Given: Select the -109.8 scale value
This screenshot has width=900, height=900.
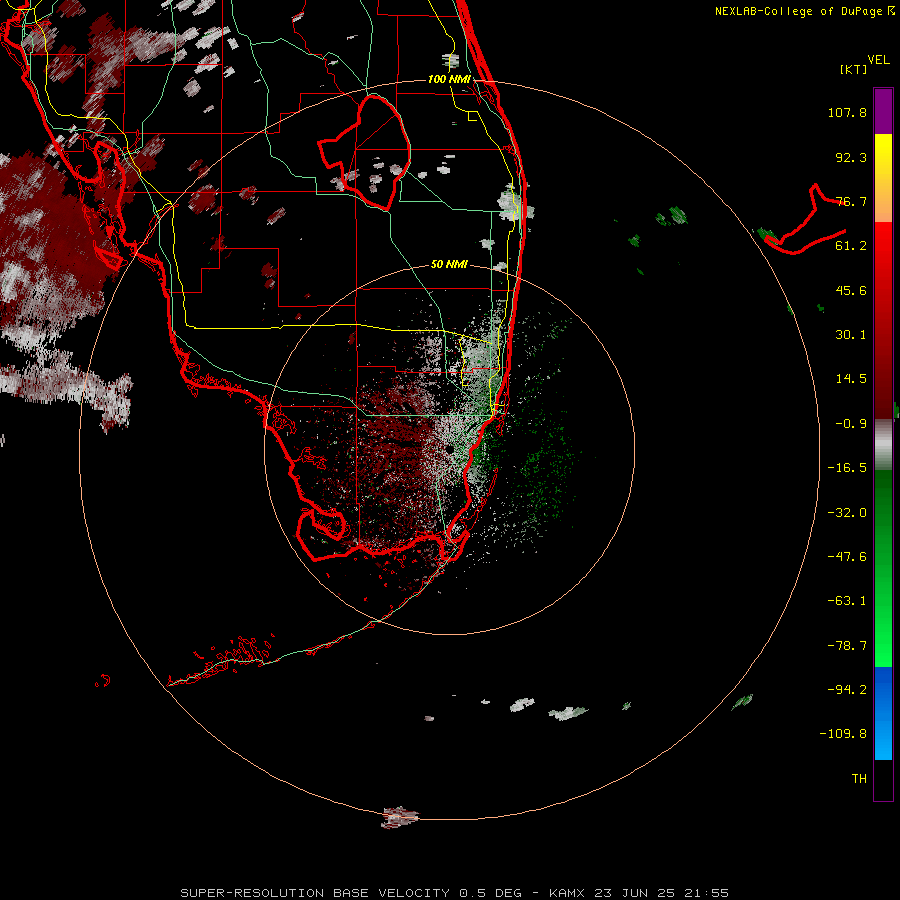Looking at the screenshot, I should click(843, 734).
